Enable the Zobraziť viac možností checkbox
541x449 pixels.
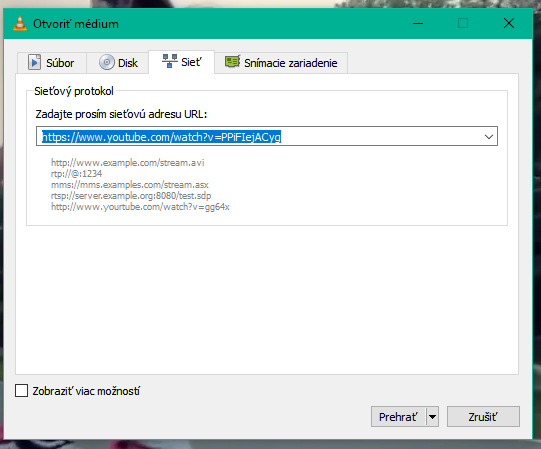(x=21, y=391)
